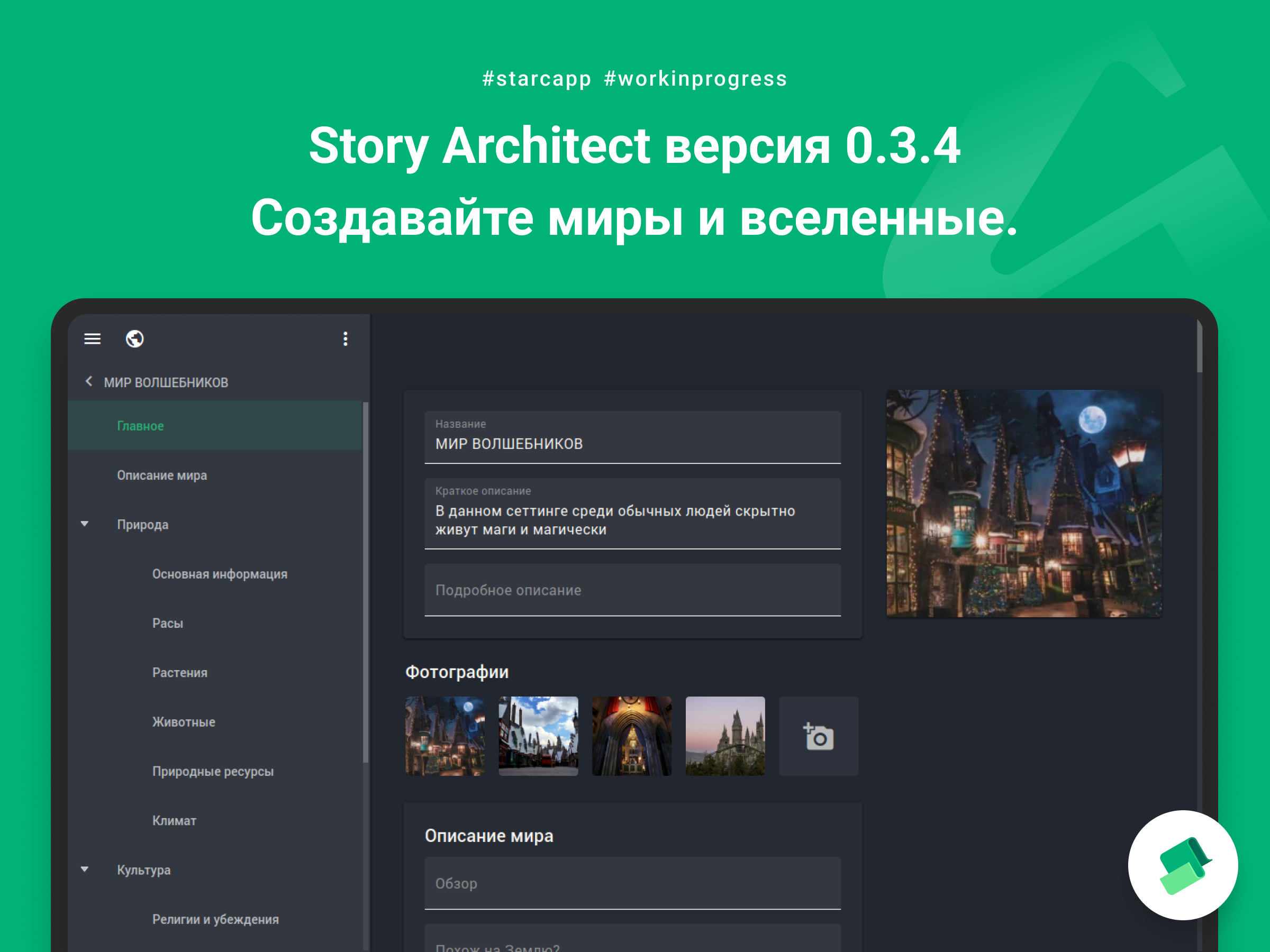Open Религии и убеждения item
This screenshot has width=1270, height=952.
(x=215, y=919)
